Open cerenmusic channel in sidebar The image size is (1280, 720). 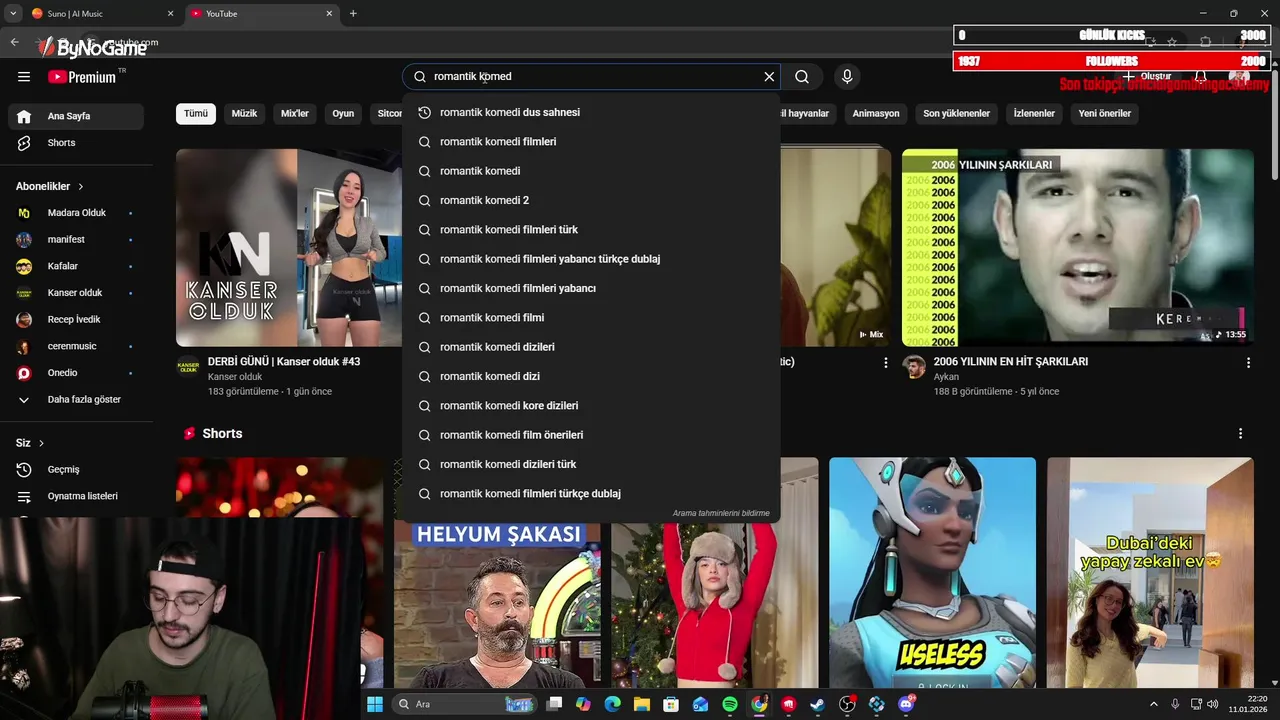[x=76, y=346]
